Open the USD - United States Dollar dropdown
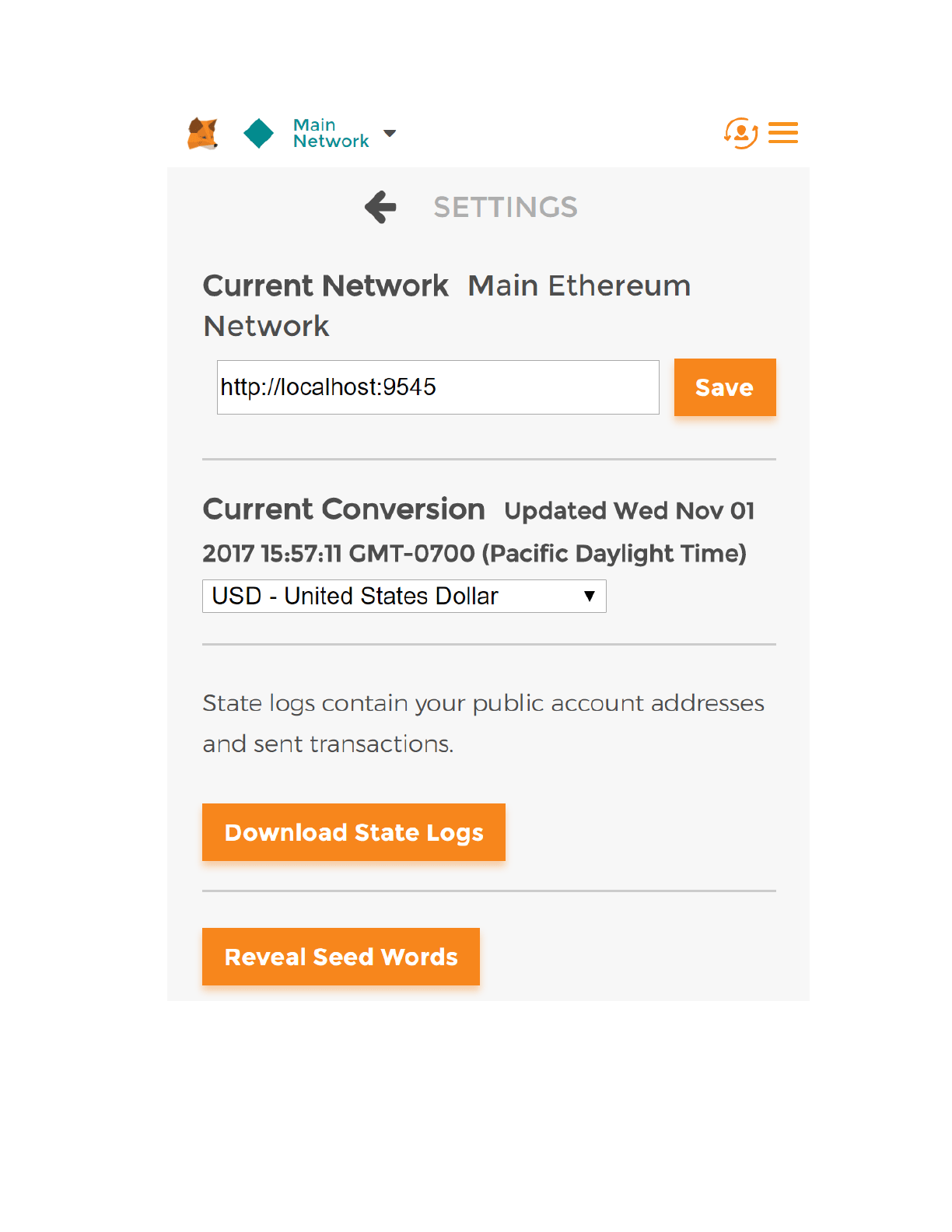This screenshot has height=1232, width=952. point(393,597)
